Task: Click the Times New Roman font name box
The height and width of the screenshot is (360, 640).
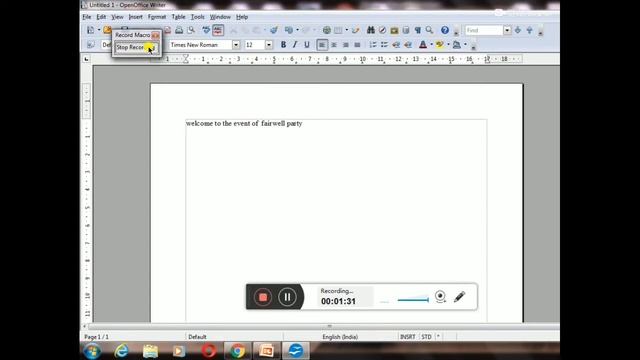Action: pos(200,44)
